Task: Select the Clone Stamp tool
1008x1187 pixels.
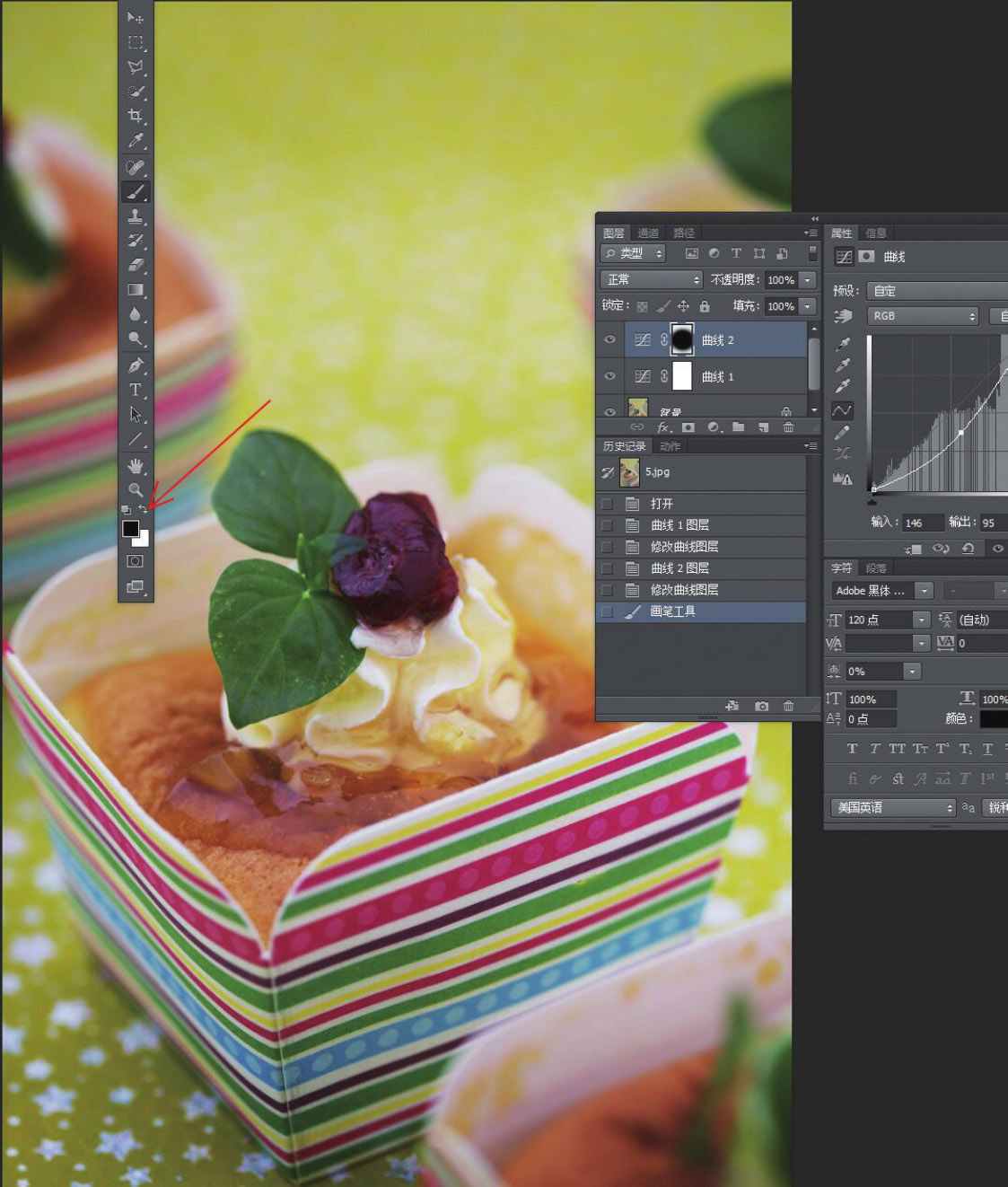Action: 136,215
